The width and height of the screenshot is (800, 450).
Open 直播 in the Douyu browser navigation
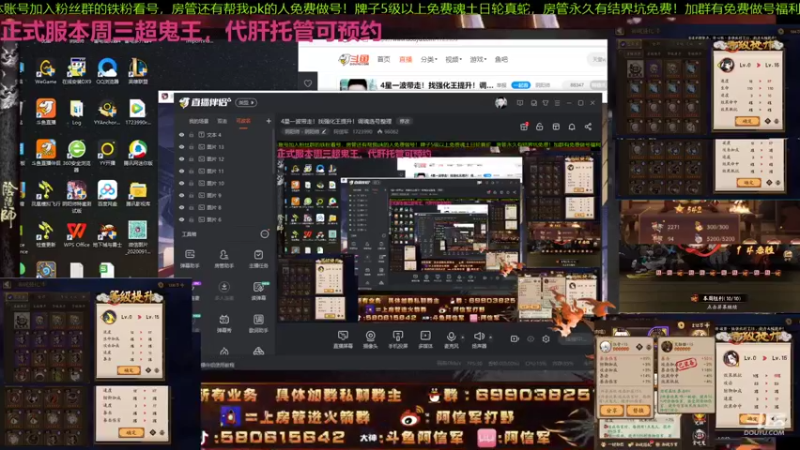406,60
